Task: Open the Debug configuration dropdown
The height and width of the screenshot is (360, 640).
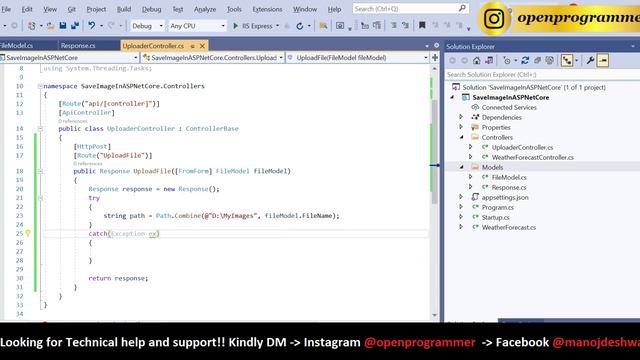Action: [x=147, y=26]
